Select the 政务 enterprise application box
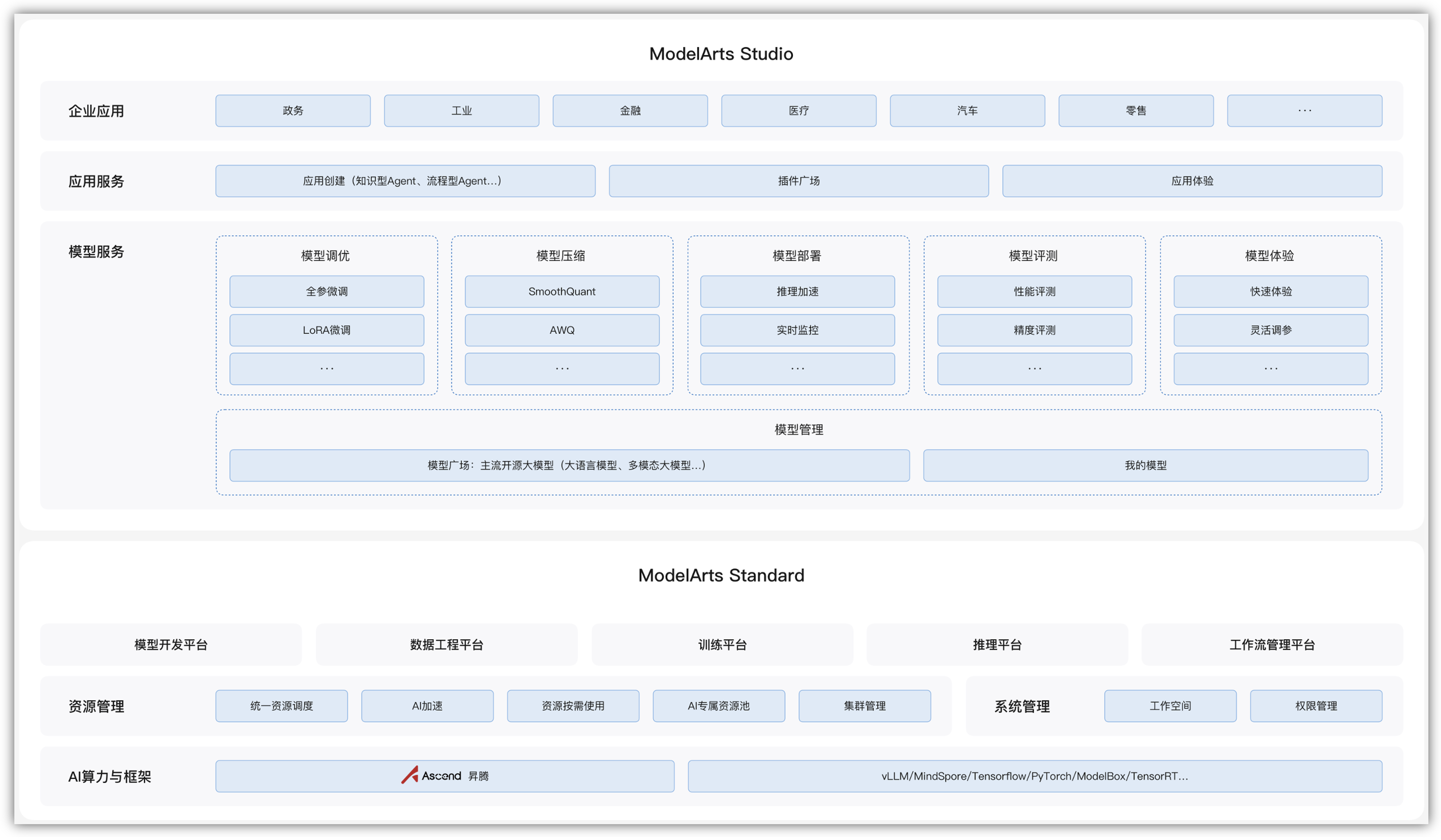Viewport: 1441px width, 840px height. [293, 111]
